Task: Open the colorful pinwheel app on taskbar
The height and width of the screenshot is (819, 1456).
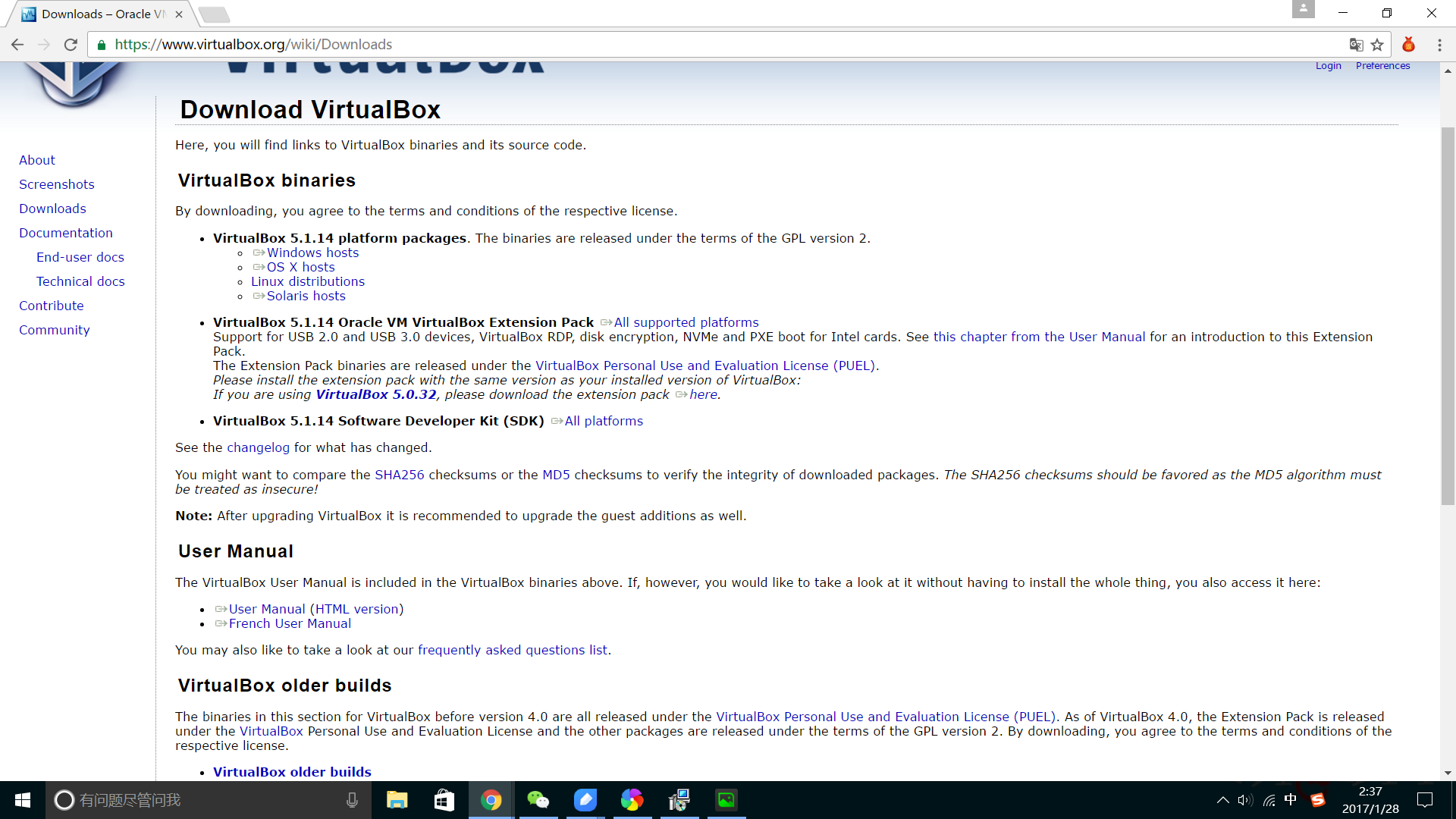Action: tap(632, 800)
